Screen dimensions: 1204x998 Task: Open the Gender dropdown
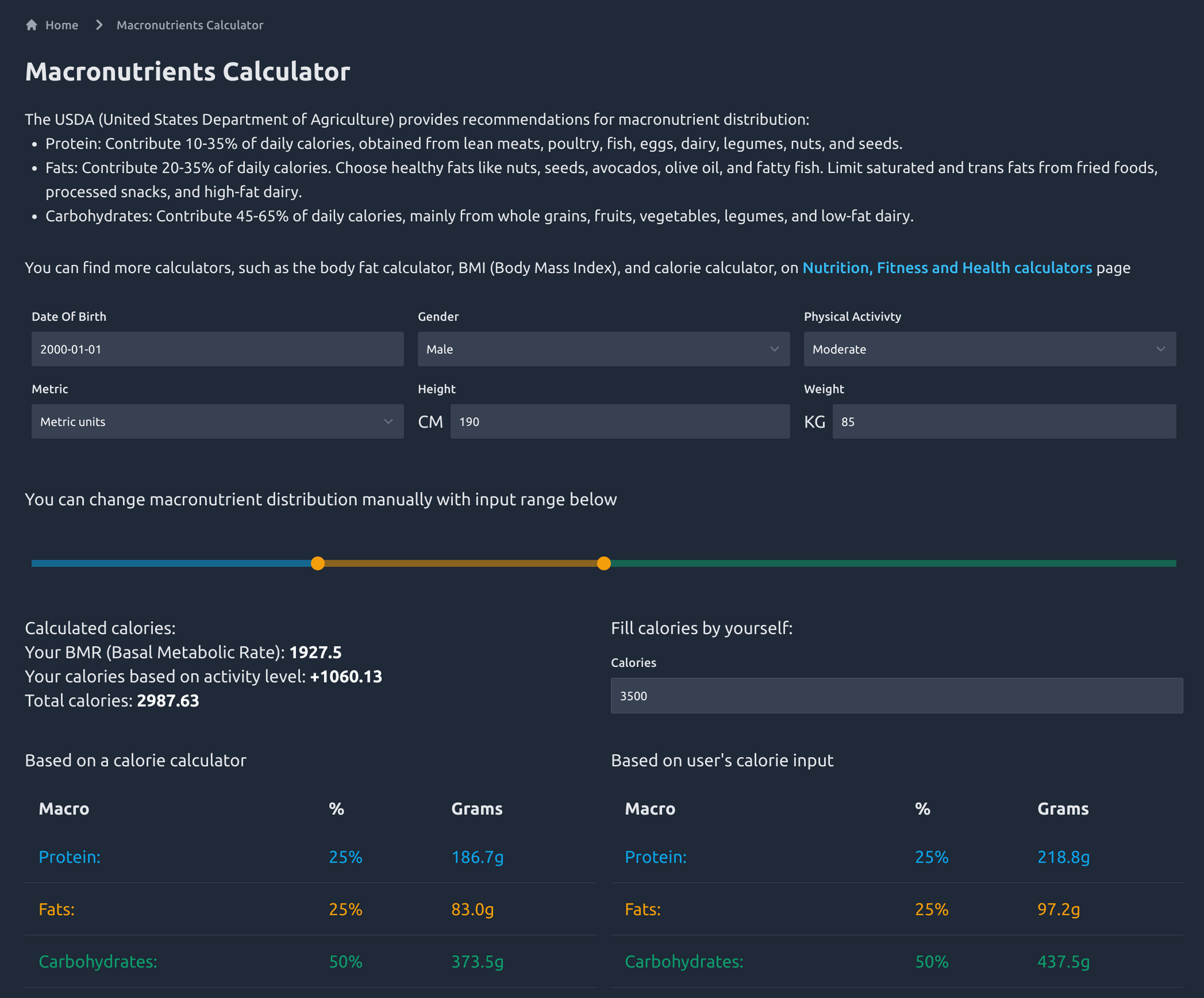(604, 349)
